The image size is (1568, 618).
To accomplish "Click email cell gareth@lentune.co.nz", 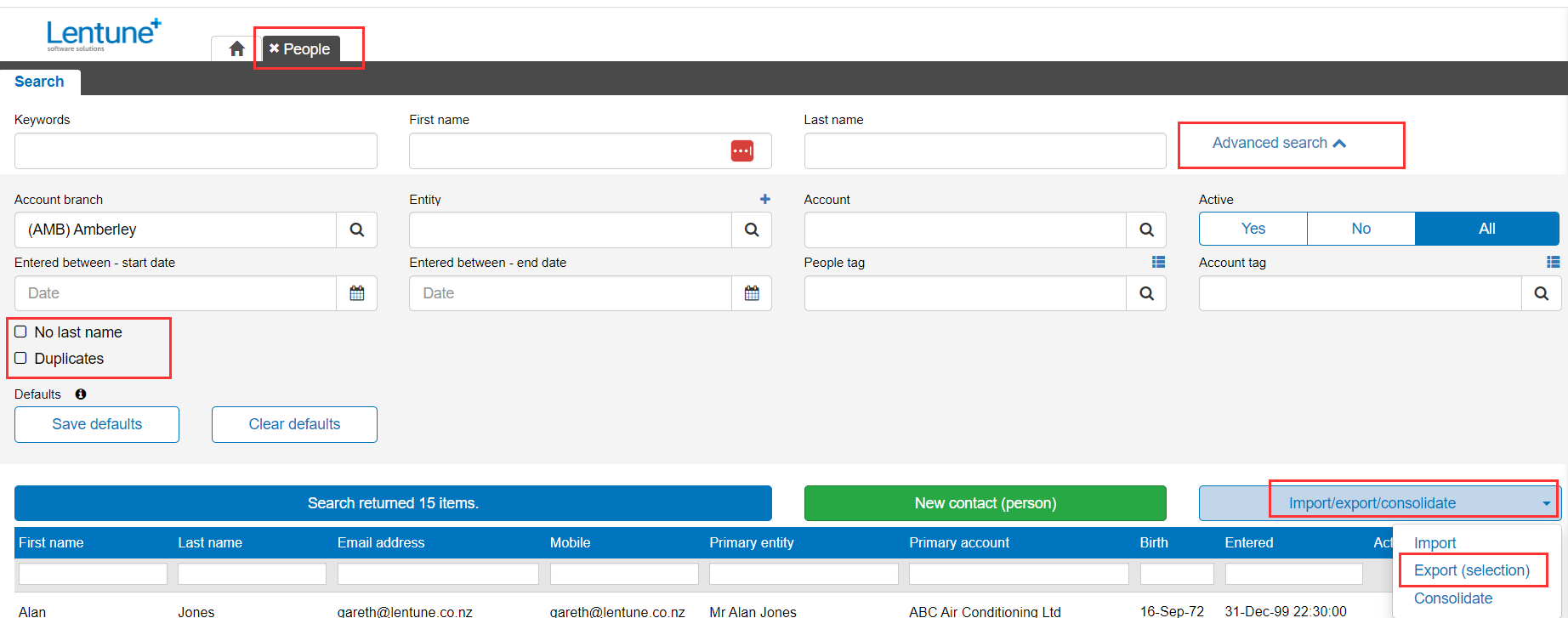I will [x=405, y=611].
